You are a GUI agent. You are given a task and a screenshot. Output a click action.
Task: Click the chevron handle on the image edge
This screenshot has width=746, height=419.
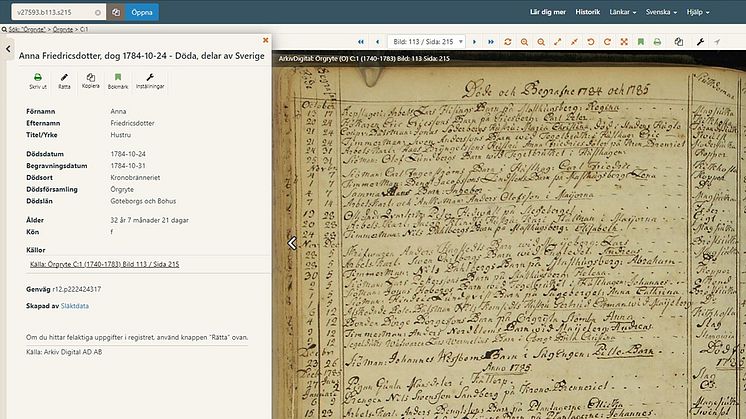(x=292, y=243)
